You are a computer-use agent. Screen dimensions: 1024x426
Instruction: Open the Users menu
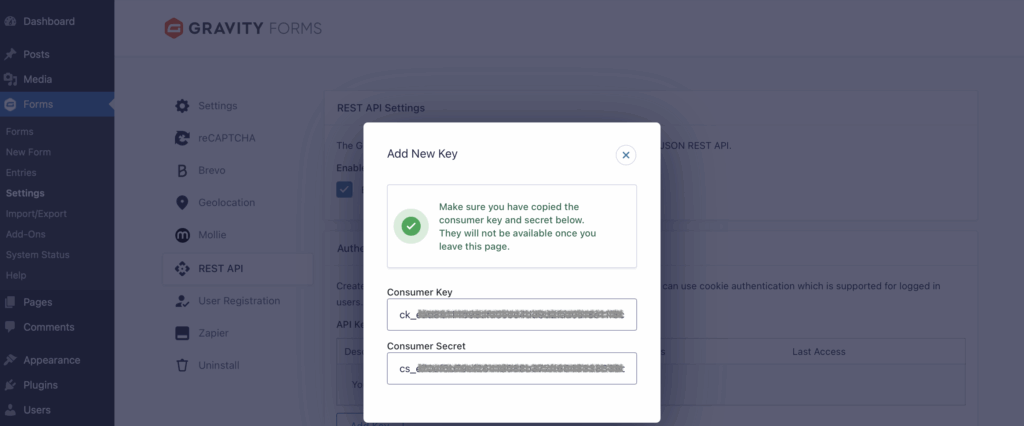37,410
